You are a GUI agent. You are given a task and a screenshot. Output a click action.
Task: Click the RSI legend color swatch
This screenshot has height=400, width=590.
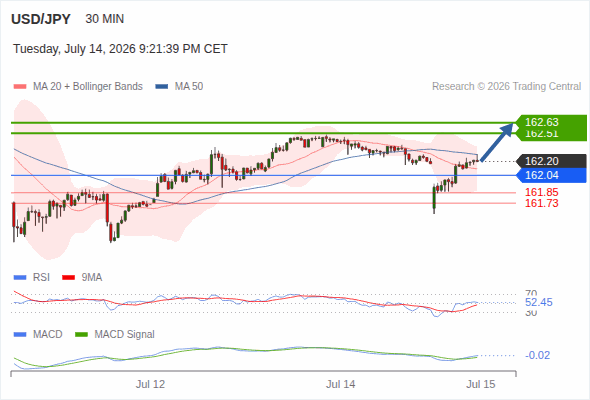[20, 278]
